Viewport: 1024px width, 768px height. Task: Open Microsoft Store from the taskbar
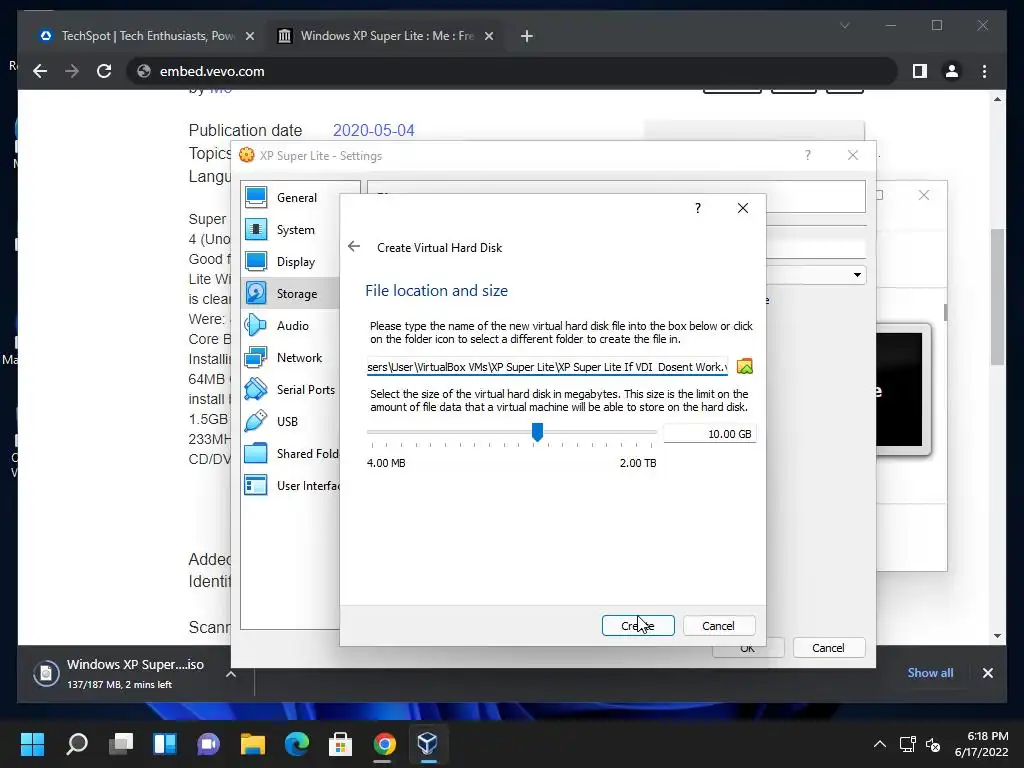340,743
